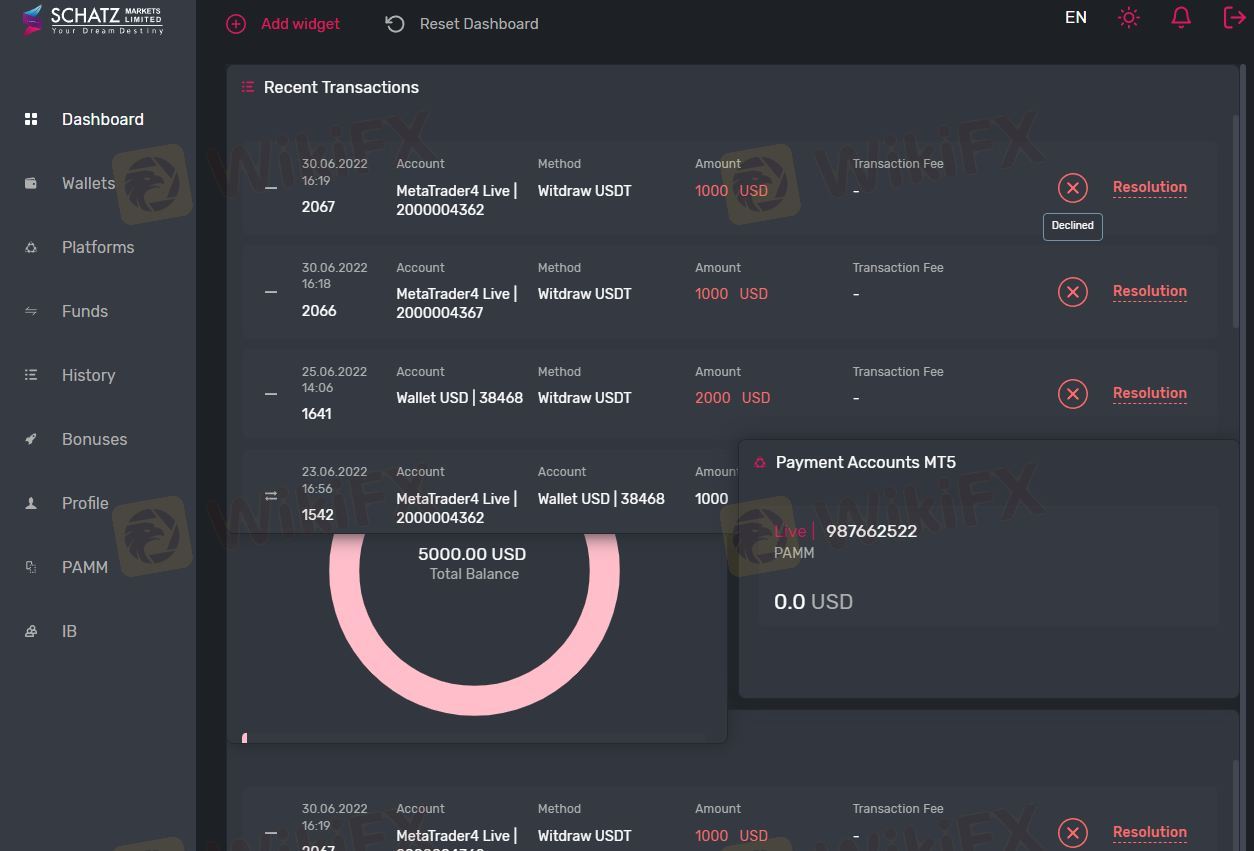
Task: Click the History list icon in sidebar
Action: point(31,375)
